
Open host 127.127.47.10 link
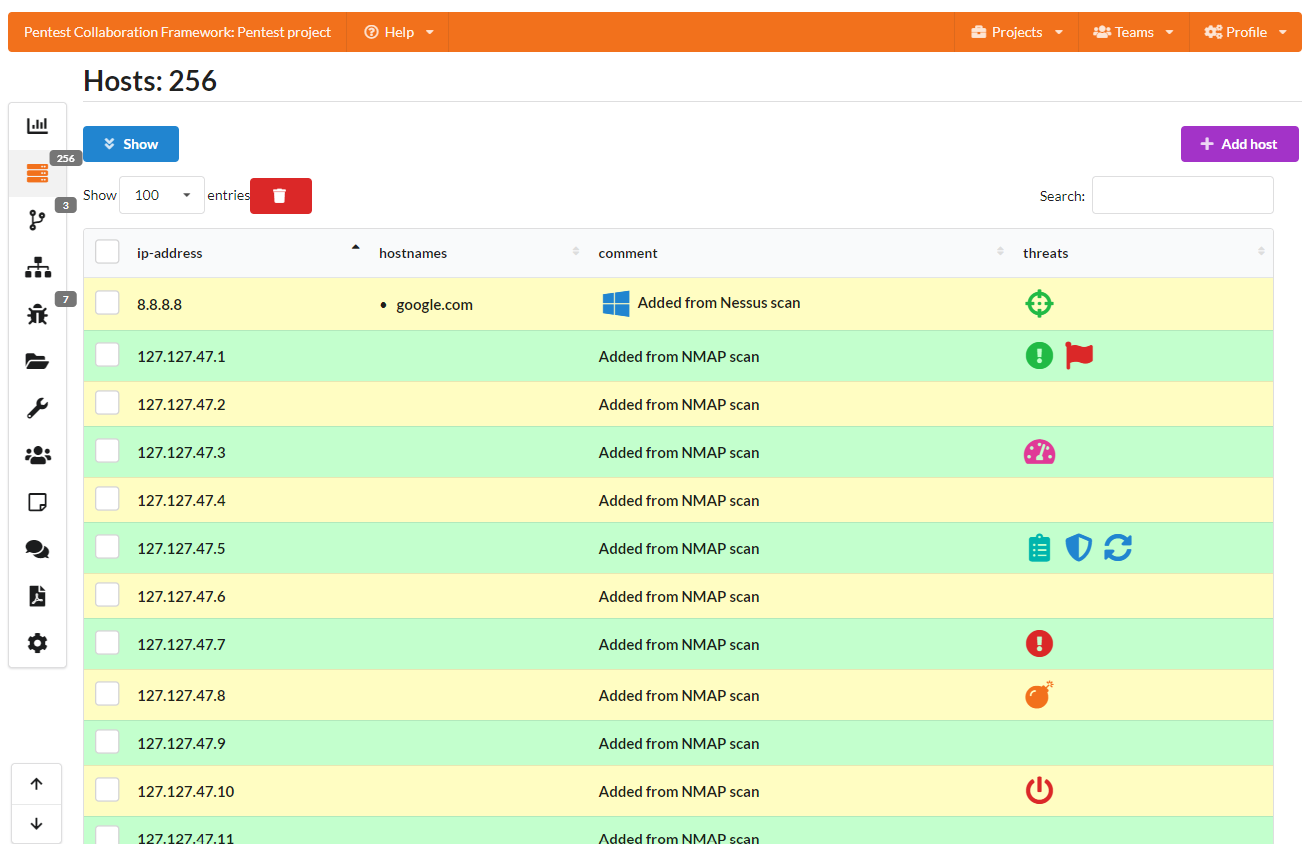[185, 791]
